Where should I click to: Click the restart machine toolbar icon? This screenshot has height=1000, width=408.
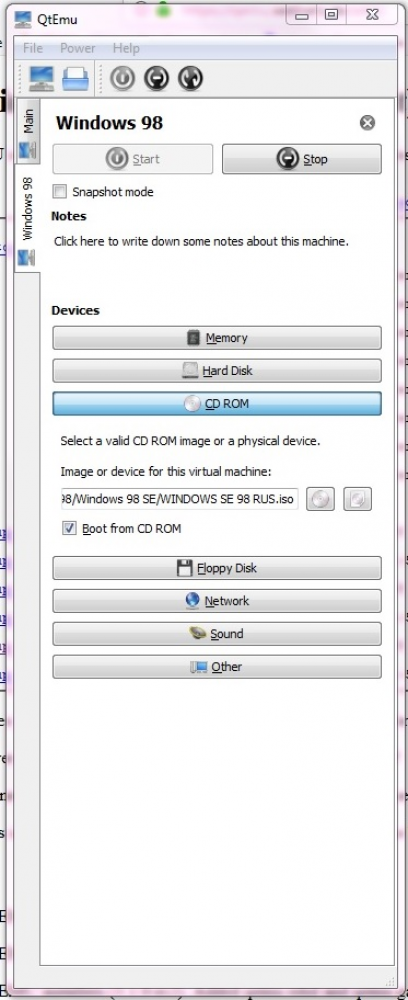click(191, 78)
